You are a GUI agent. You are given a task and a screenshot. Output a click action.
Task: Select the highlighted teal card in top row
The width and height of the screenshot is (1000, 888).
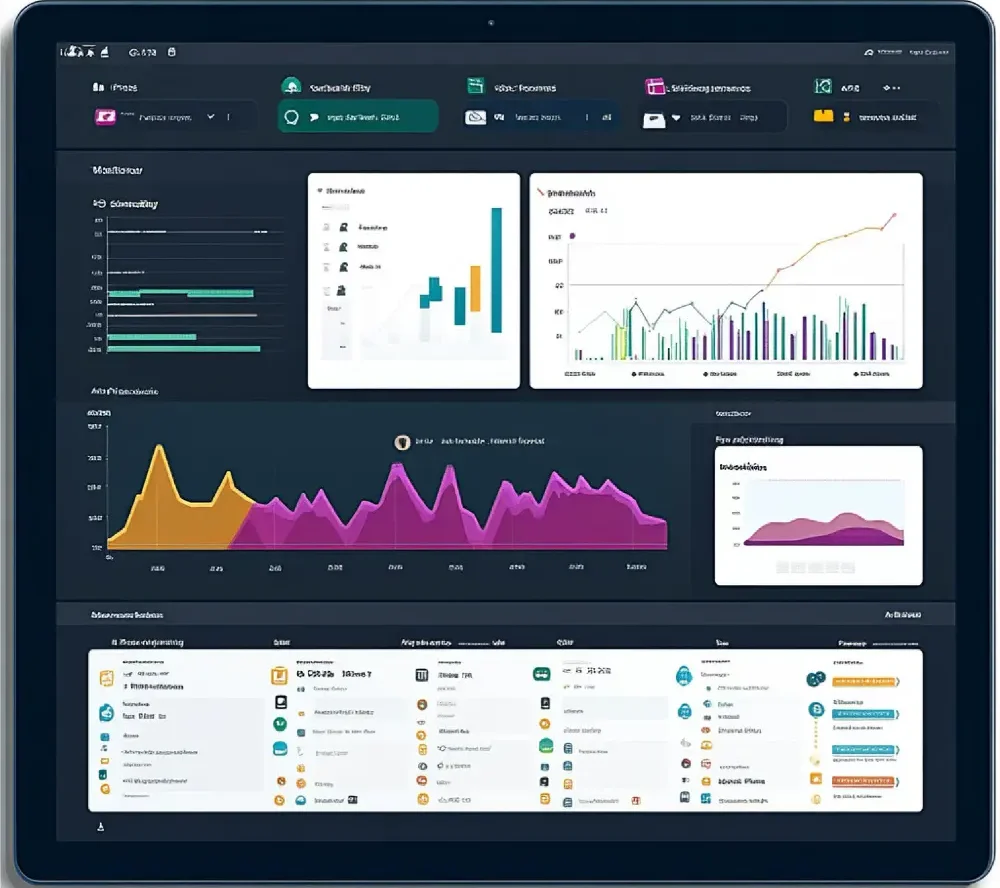click(x=357, y=117)
